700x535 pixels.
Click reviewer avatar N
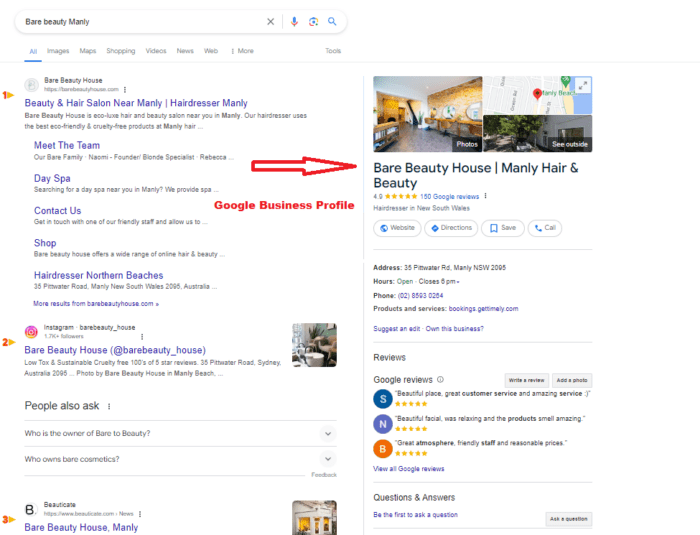pyautogui.click(x=383, y=424)
